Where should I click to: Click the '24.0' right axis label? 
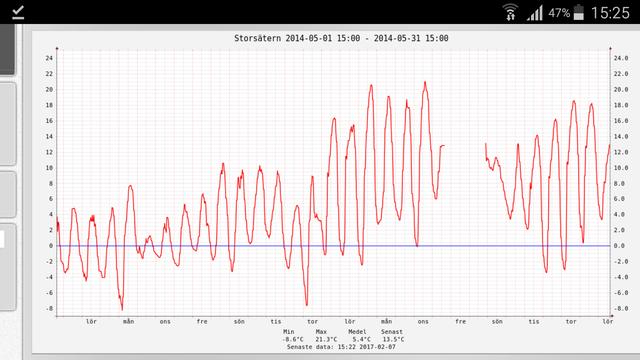[x=621, y=58]
